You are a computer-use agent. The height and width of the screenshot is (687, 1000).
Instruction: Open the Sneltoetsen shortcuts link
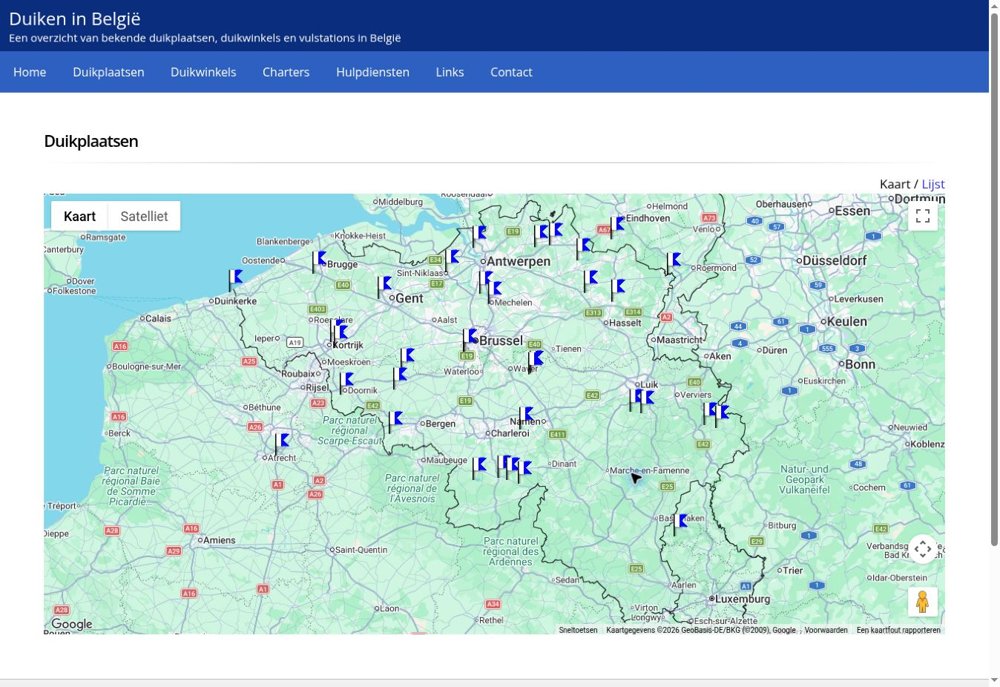tap(578, 630)
